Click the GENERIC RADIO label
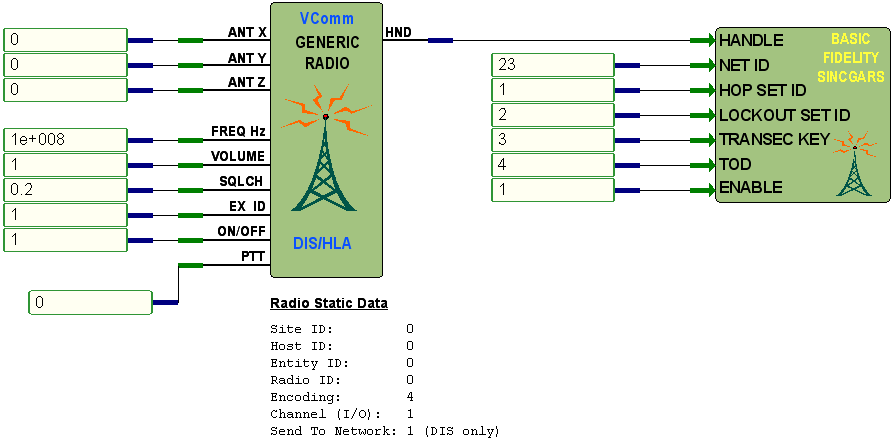The image size is (896, 444). pyautogui.click(x=327, y=53)
